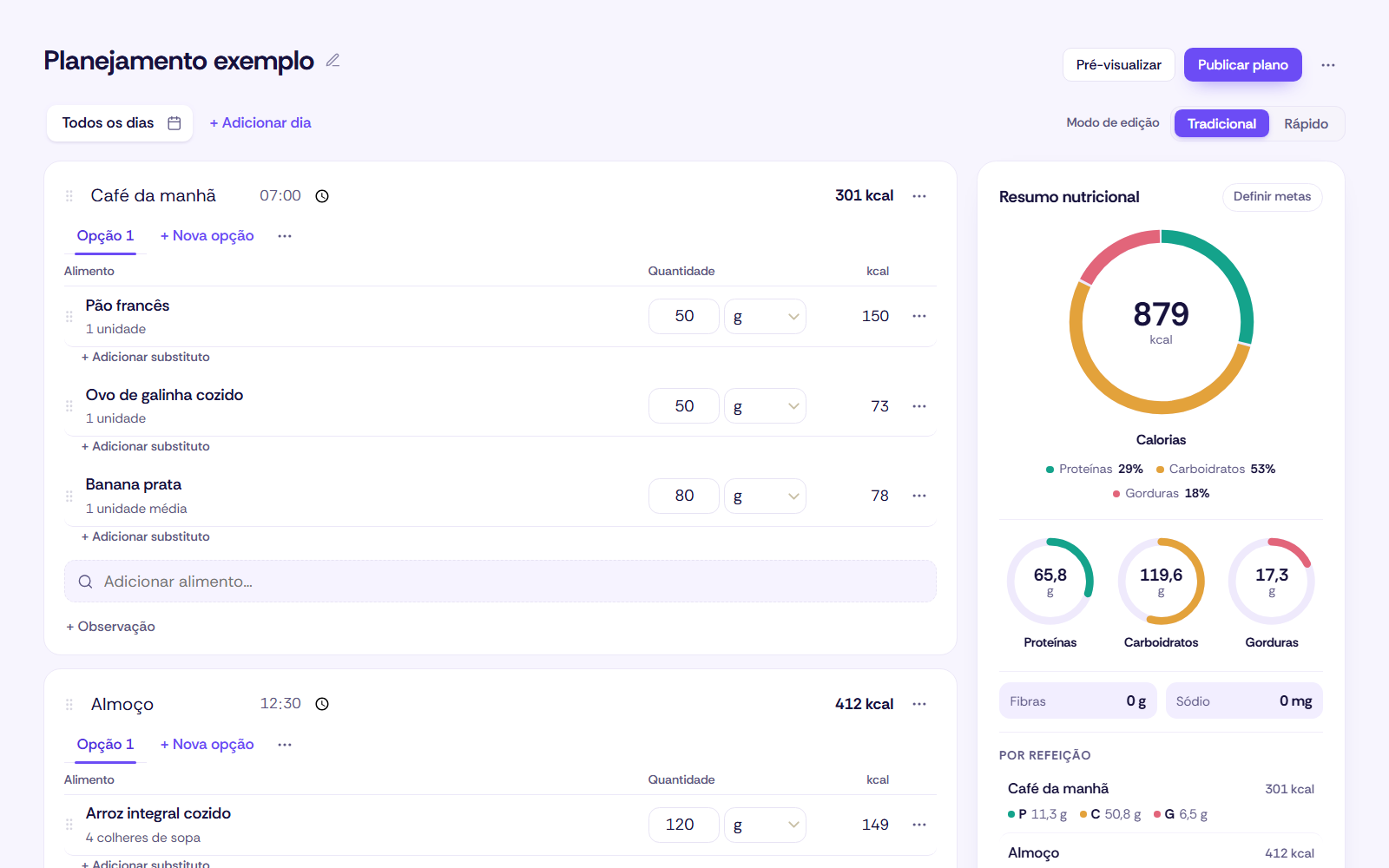Click the drag handle of Banana prata
The image size is (1389, 868).
pyautogui.click(x=69, y=496)
